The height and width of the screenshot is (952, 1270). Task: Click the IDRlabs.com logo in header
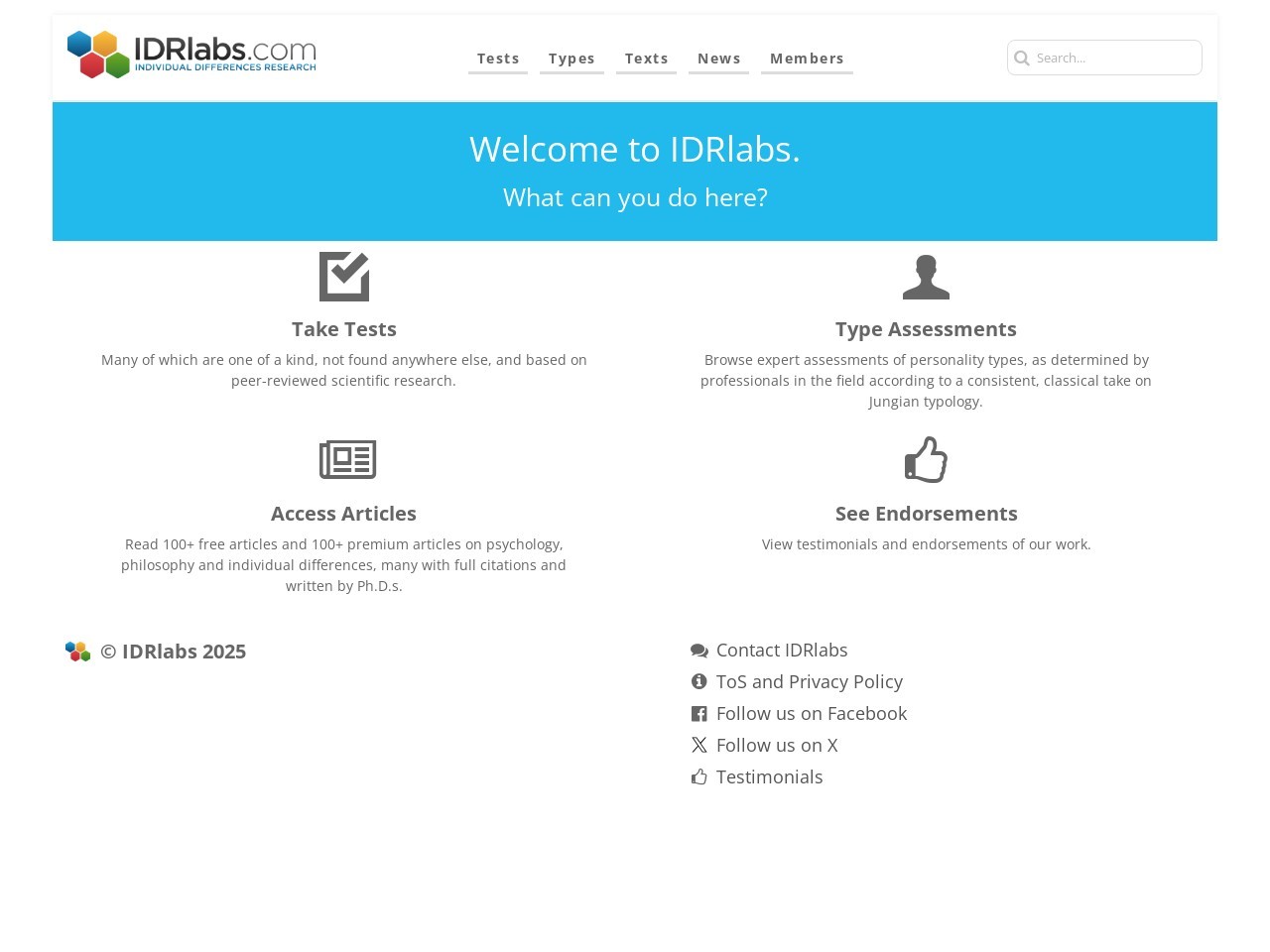[191, 55]
